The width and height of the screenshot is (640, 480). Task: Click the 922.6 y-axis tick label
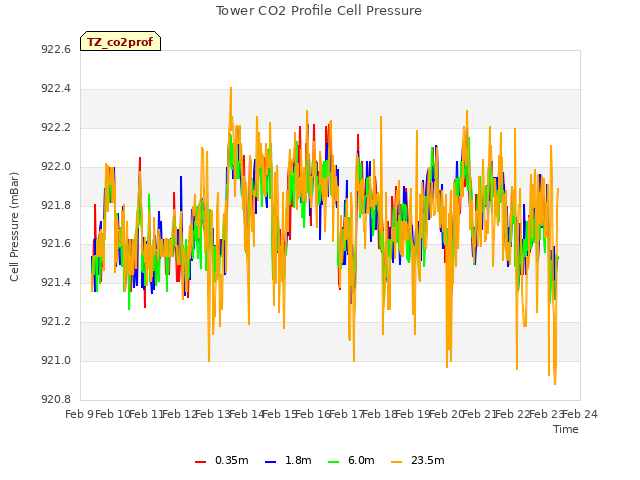point(56,49)
